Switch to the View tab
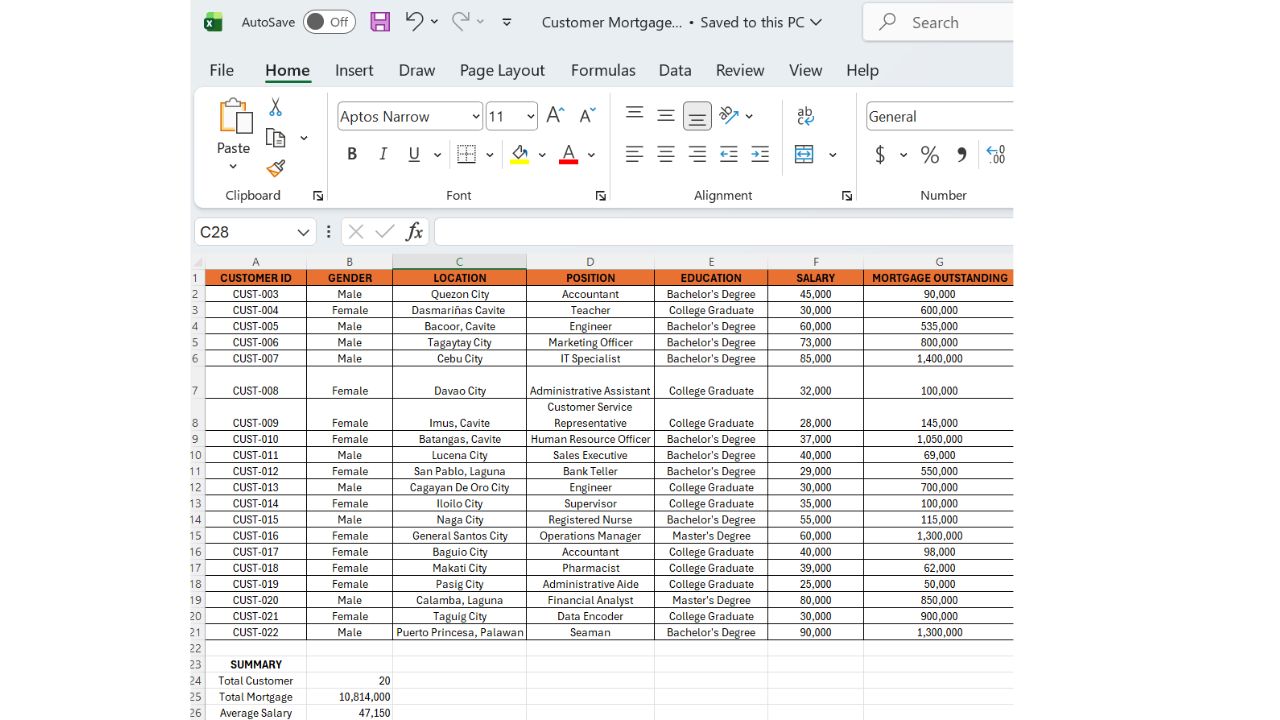 pyautogui.click(x=805, y=70)
